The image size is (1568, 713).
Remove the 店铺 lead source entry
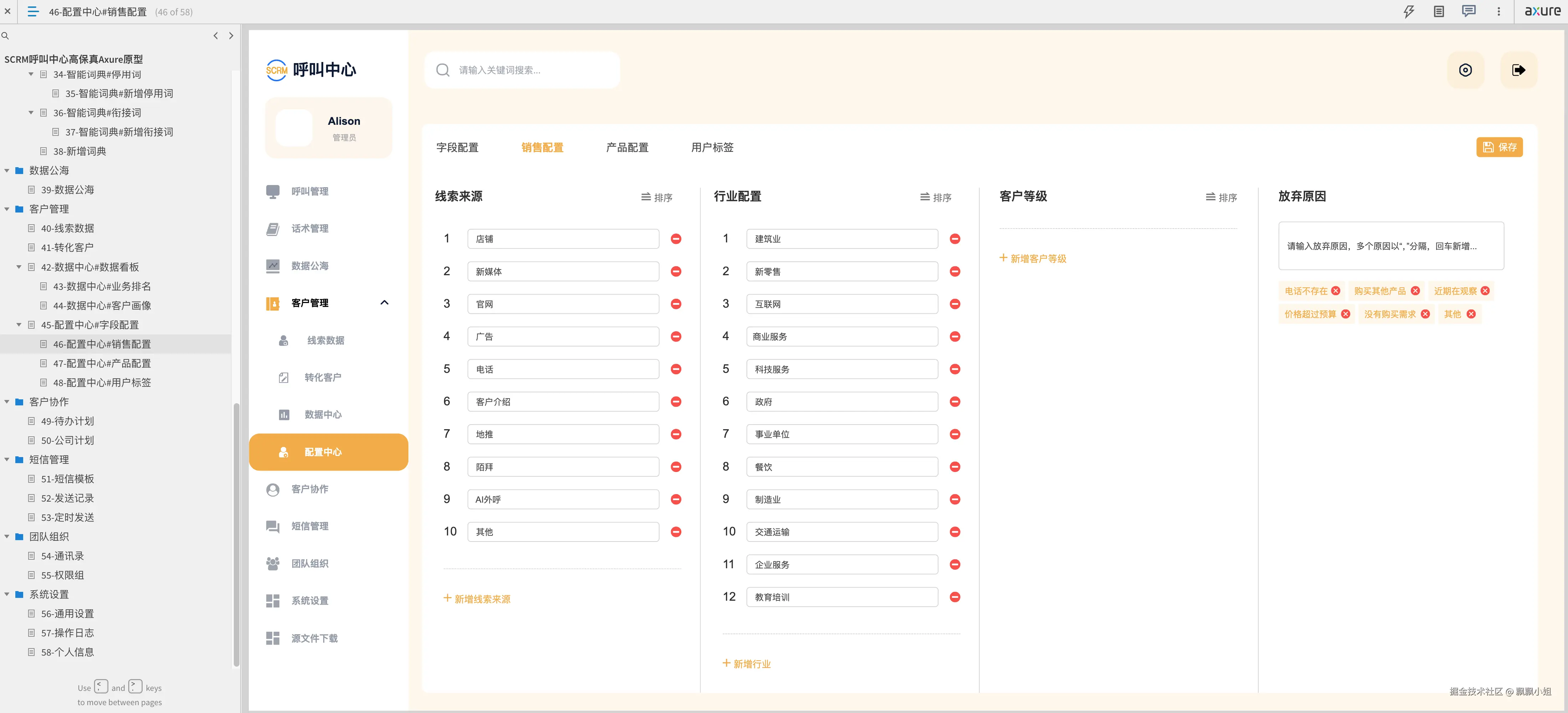coord(676,239)
